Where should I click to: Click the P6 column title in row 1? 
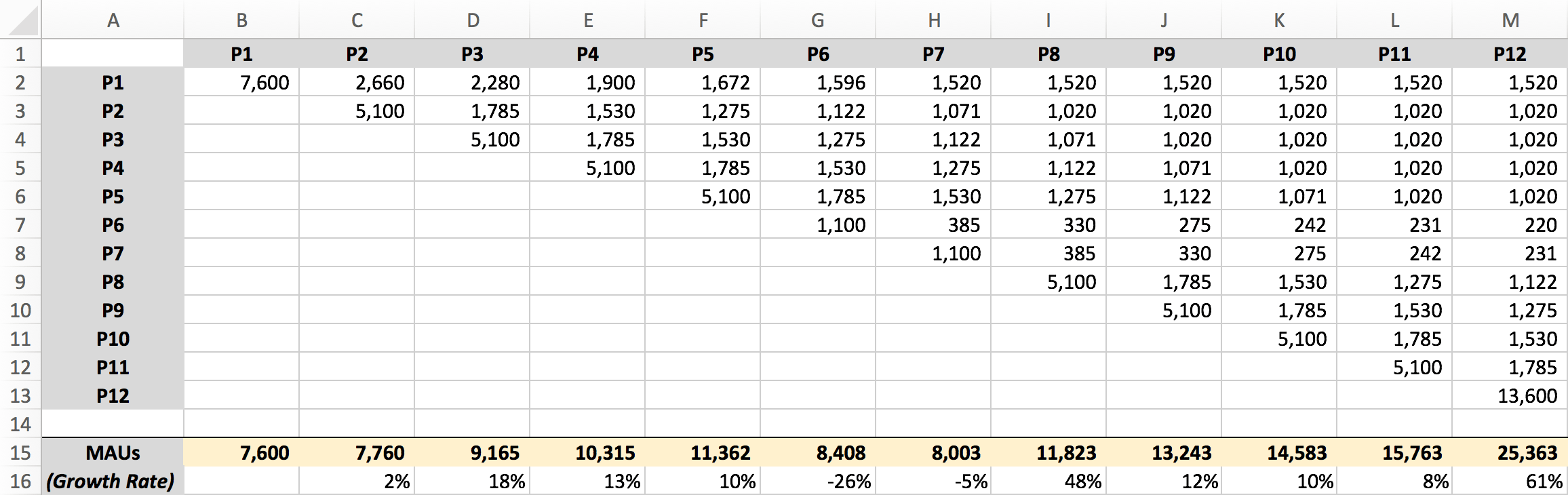(x=818, y=54)
